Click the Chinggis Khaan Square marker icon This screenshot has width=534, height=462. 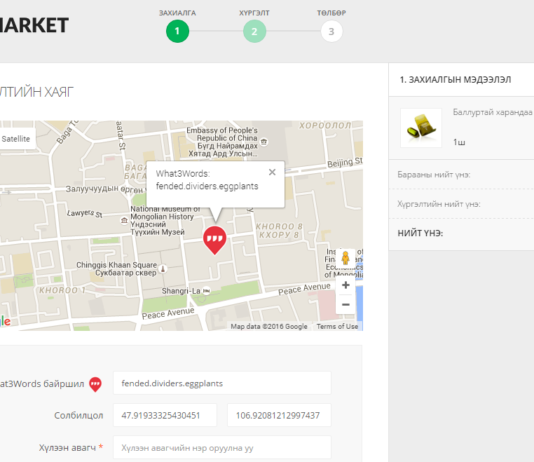(163, 269)
